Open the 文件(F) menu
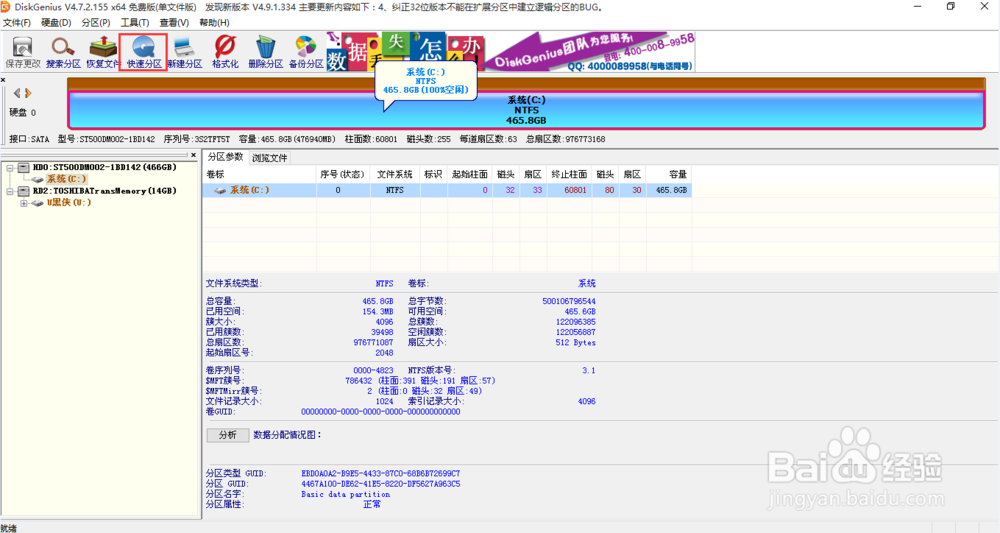The height and width of the screenshot is (533, 1000). click(x=17, y=22)
